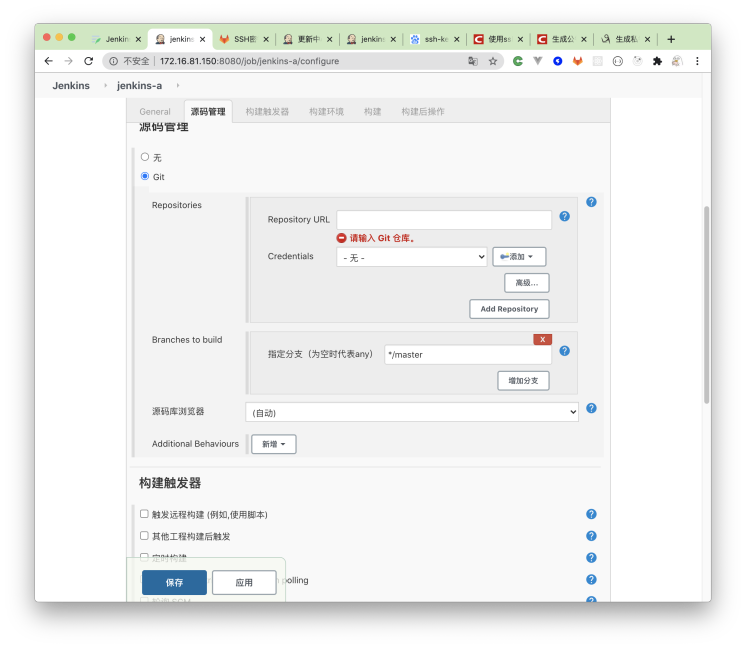Viewport: 746px width, 648px height.
Task: Enable 触发远程构建 checkbox
Action: coord(144,514)
